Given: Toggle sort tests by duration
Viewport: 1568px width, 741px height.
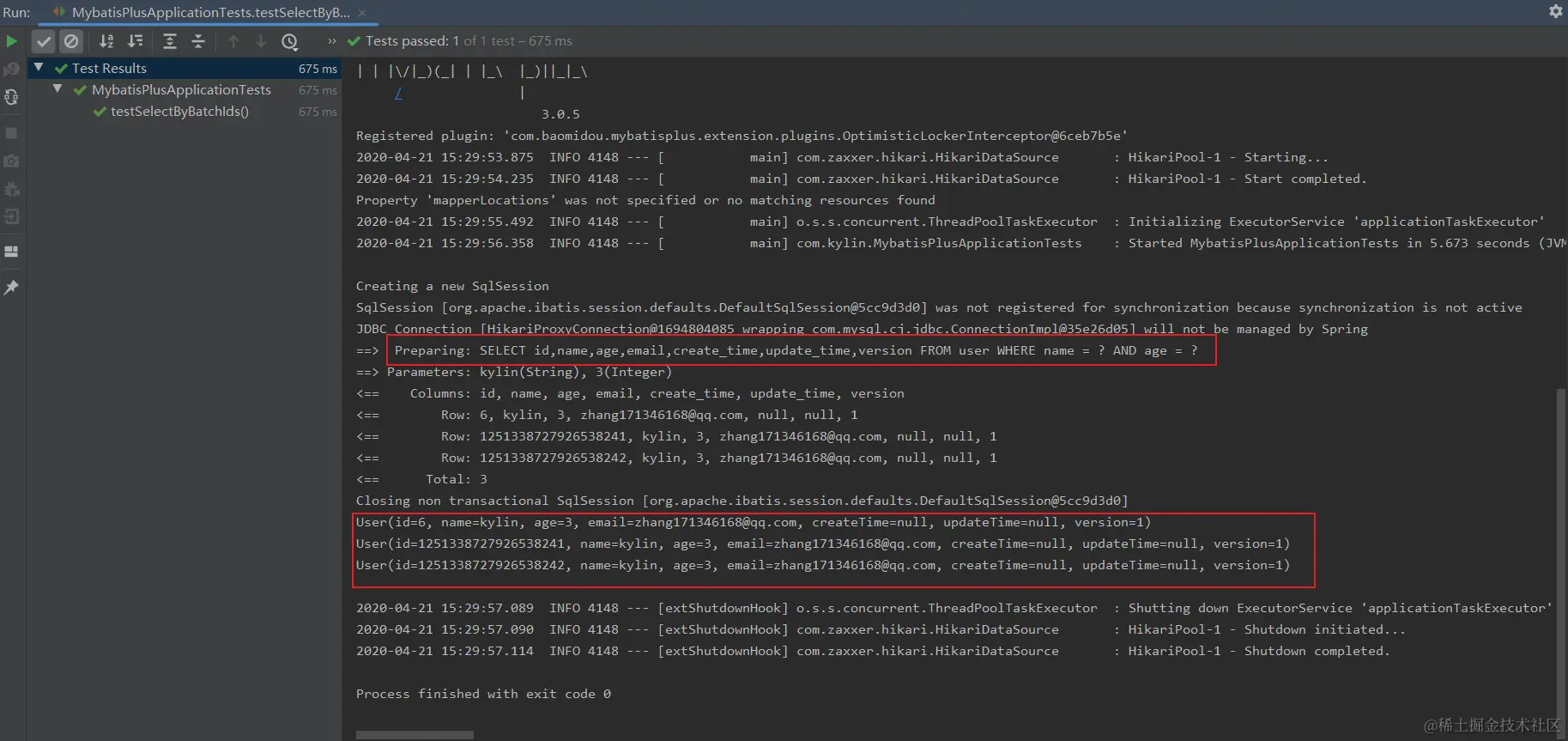Looking at the screenshot, I should (136, 41).
